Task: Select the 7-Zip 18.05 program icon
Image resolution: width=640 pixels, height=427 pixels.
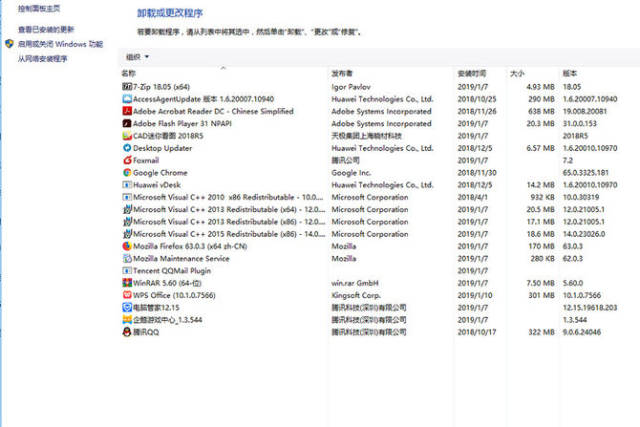Action: click(127, 87)
